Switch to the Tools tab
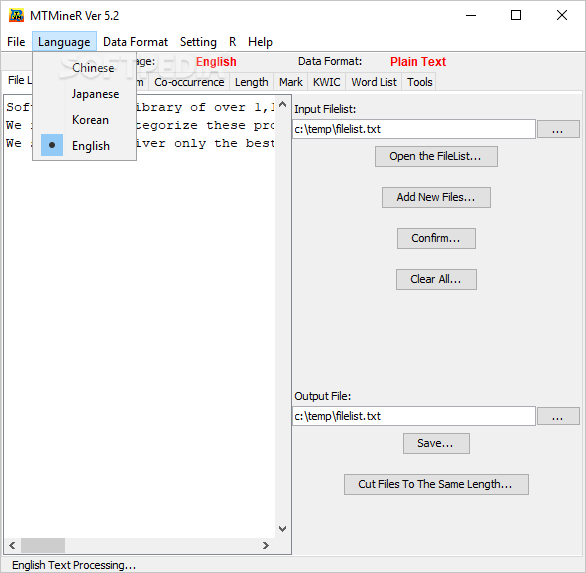586x573 pixels. (x=419, y=82)
